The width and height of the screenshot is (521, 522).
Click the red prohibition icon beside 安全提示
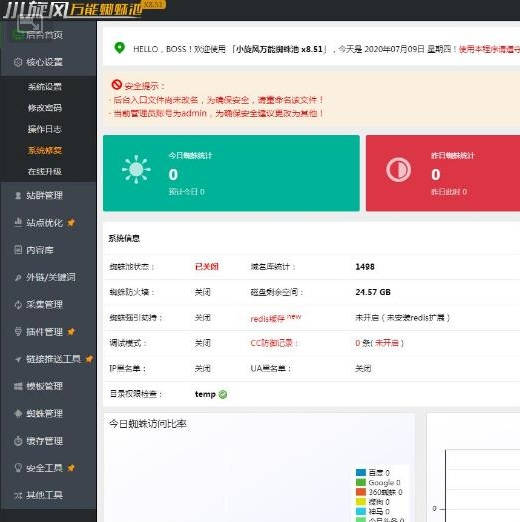pos(117,85)
